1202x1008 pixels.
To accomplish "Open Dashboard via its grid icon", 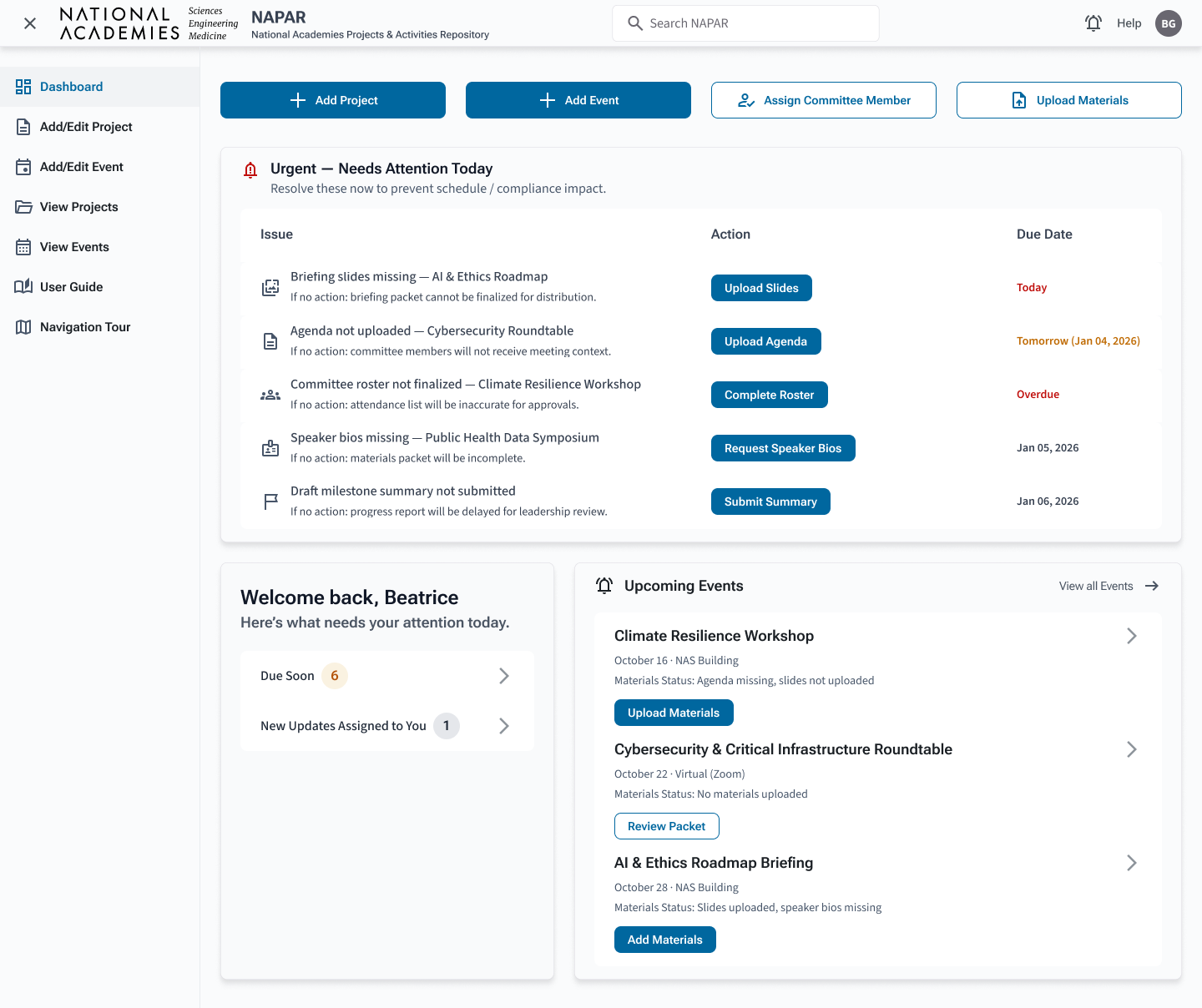I will (x=23, y=86).
